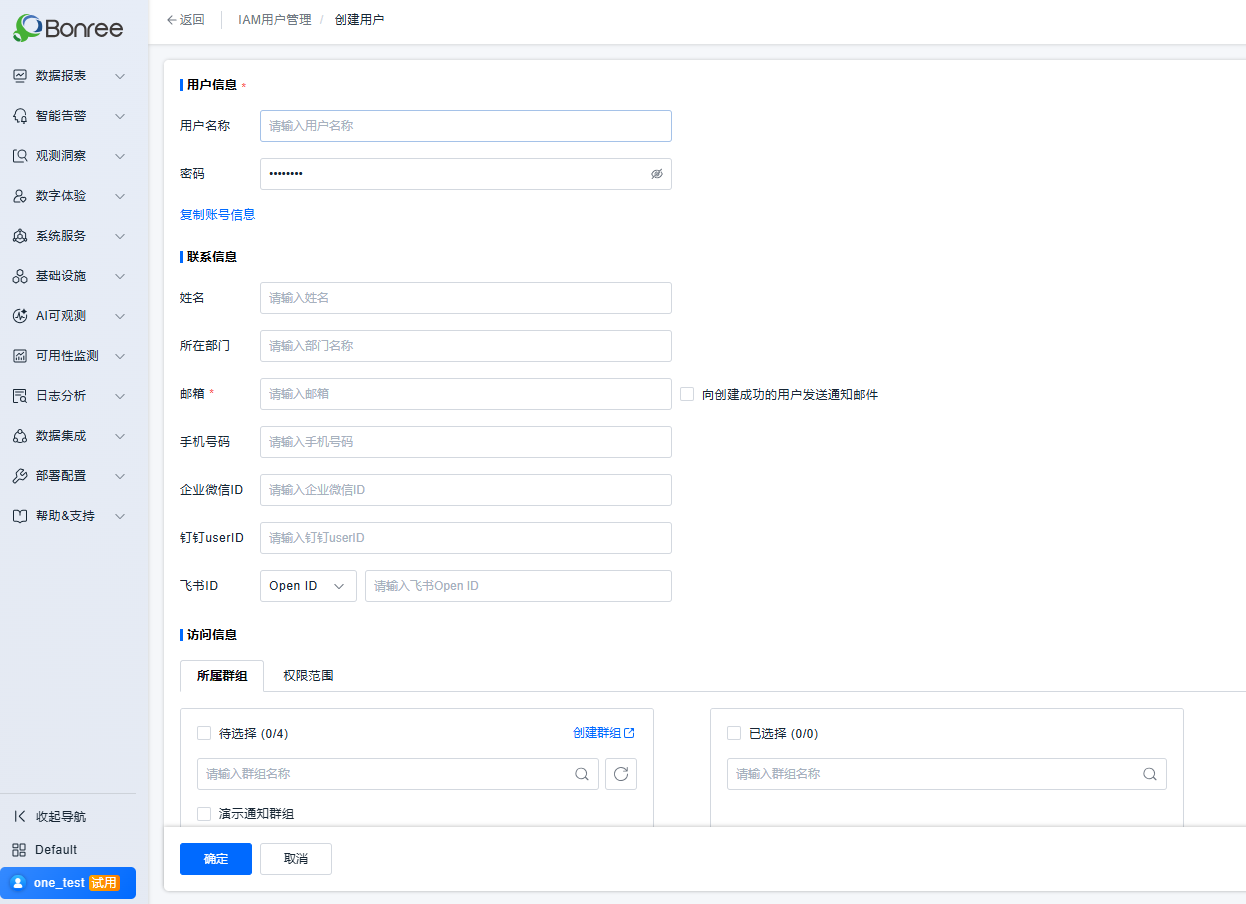The width and height of the screenshot is (1246, 904).
Task: Click the 系统服务 icon in sidebar
Action: [x=20, y=236]
